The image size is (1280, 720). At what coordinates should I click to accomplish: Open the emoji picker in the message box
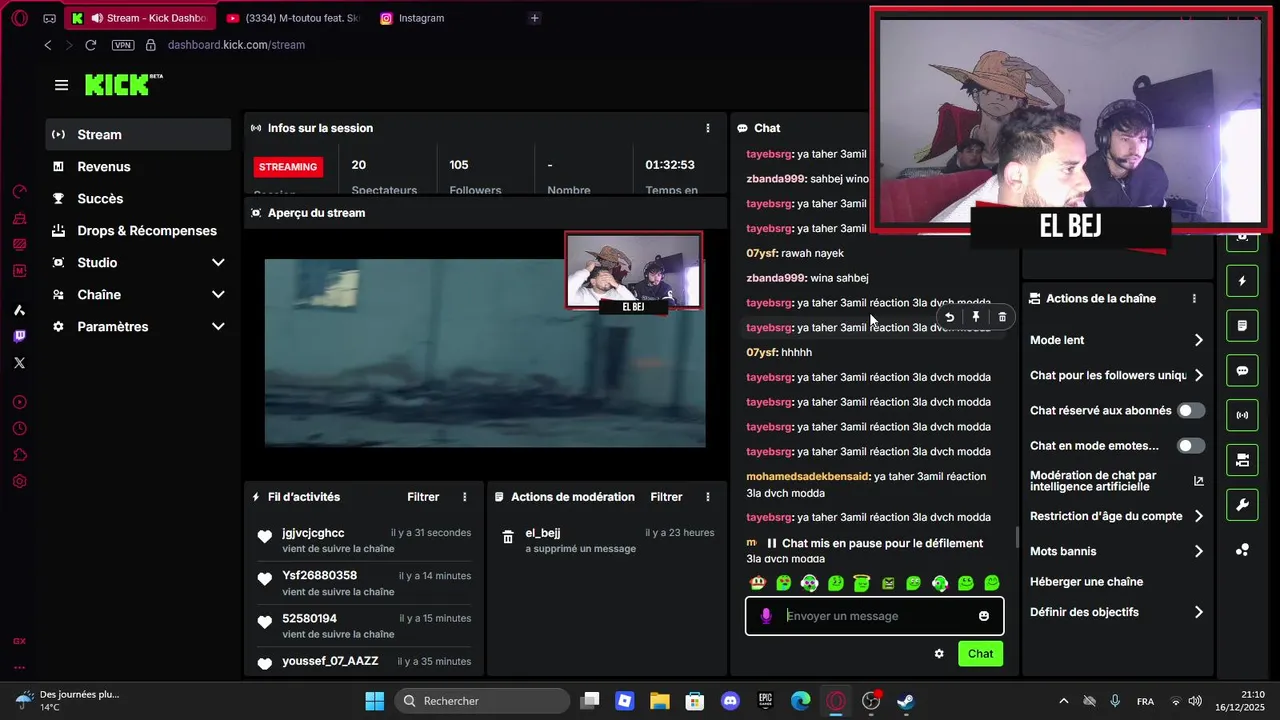point(984,616)
